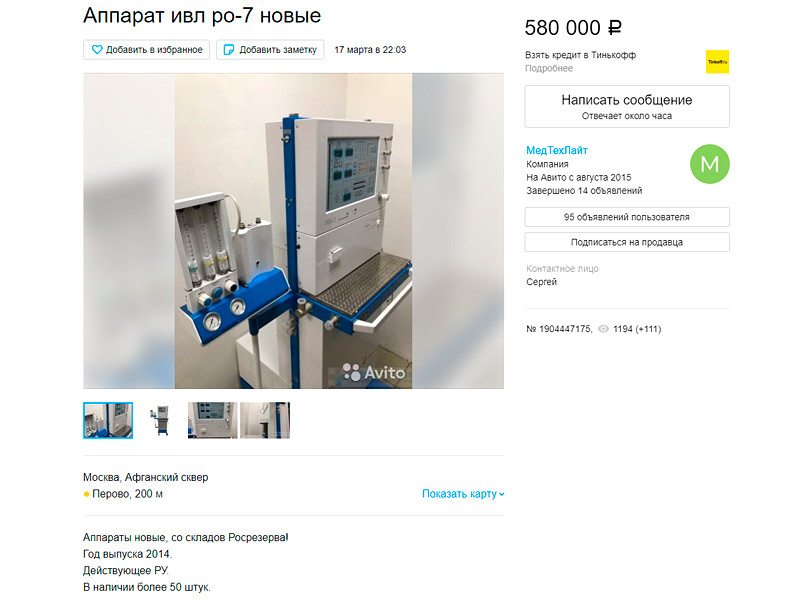Open the main ventilator photo
800x600 pixels.
click(293, 231)
